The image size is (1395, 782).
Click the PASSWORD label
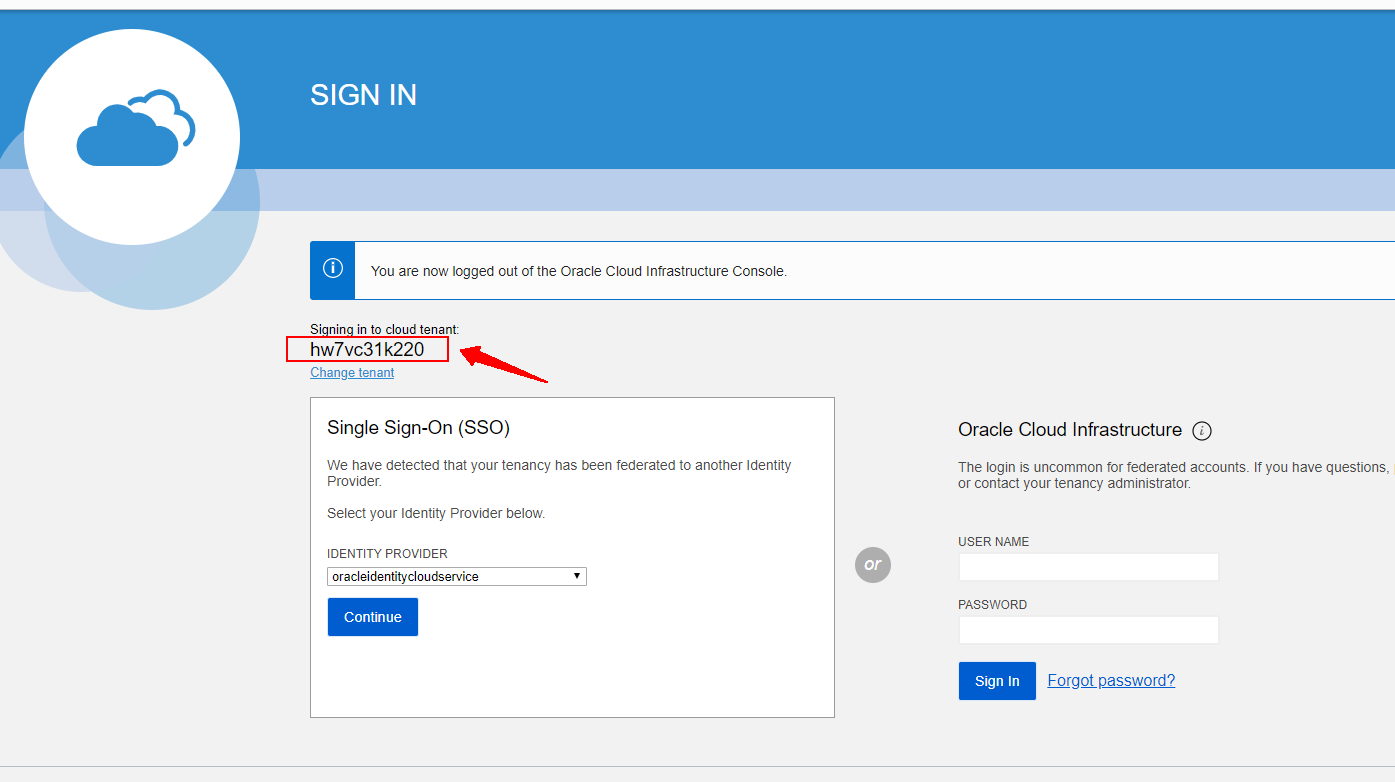pos(992,605)
